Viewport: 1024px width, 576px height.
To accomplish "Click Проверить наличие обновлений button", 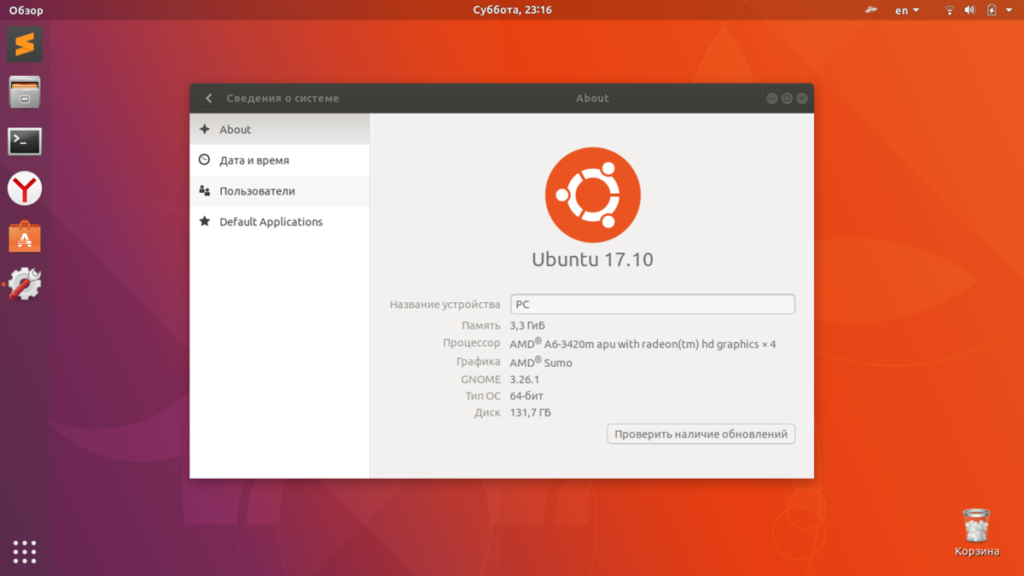I will pyautogui.click(x=701, y=434).
